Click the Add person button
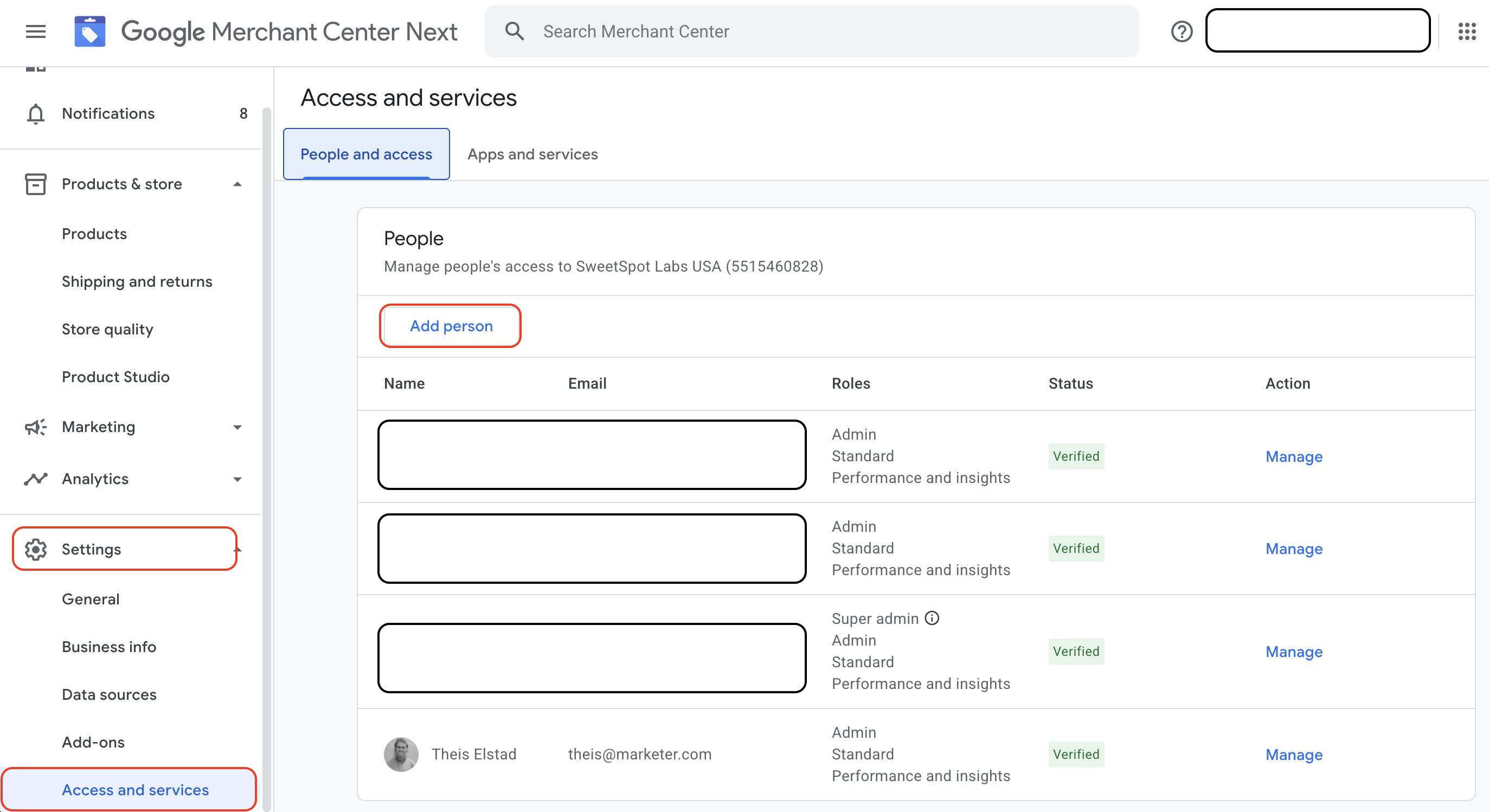1489x812 pixels. click(x=451, y=326)
